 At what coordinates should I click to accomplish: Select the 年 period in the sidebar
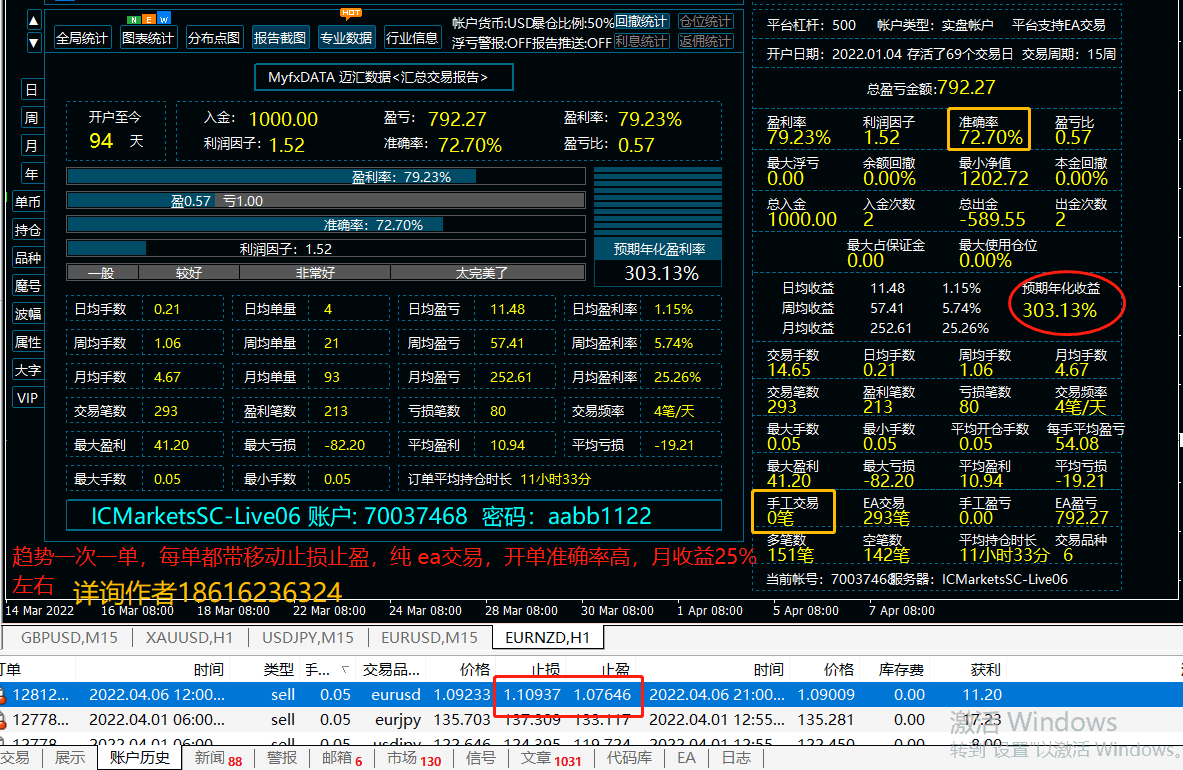pos(32,173)
